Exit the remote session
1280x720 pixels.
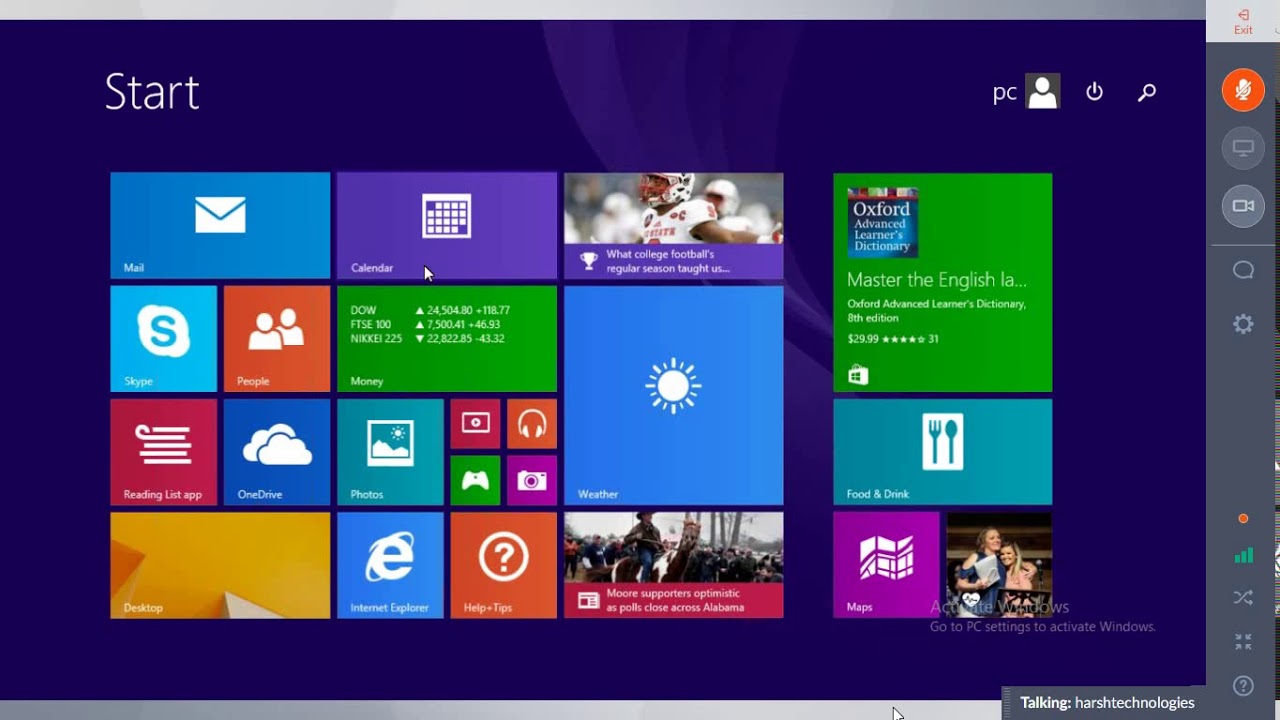[x=1243, y=22]
